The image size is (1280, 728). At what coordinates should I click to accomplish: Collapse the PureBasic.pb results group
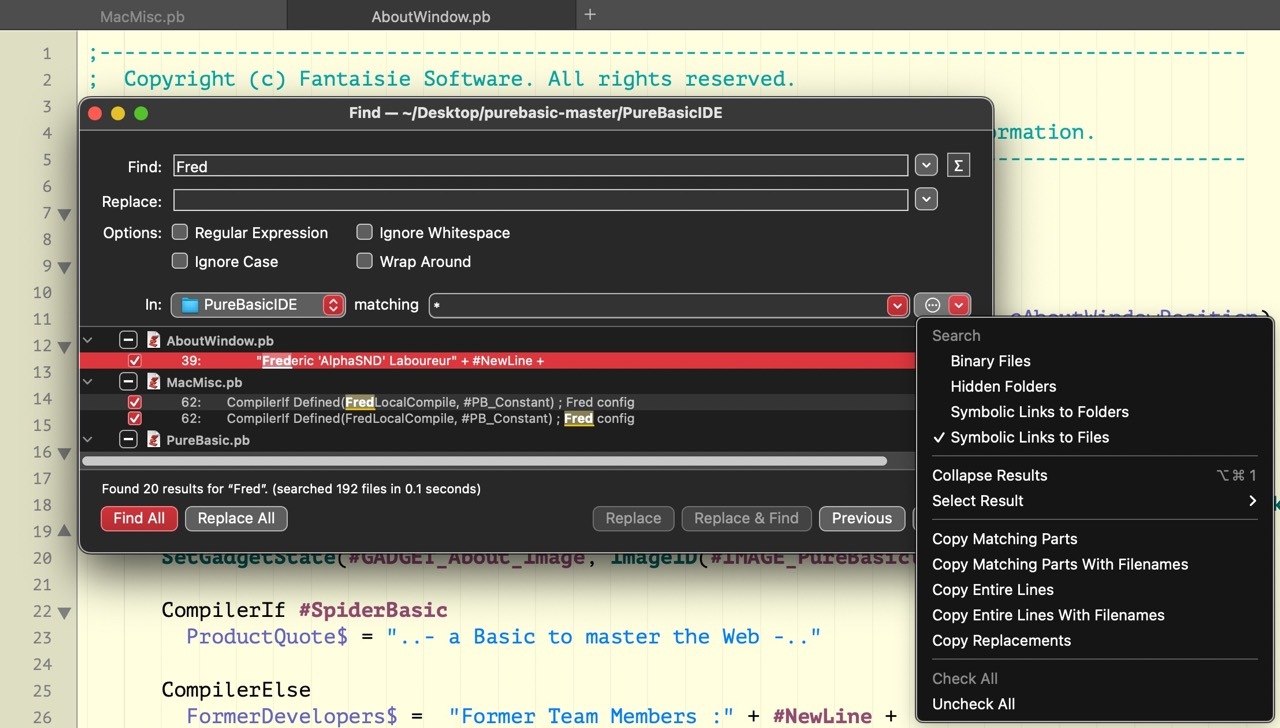click(89, 440)
